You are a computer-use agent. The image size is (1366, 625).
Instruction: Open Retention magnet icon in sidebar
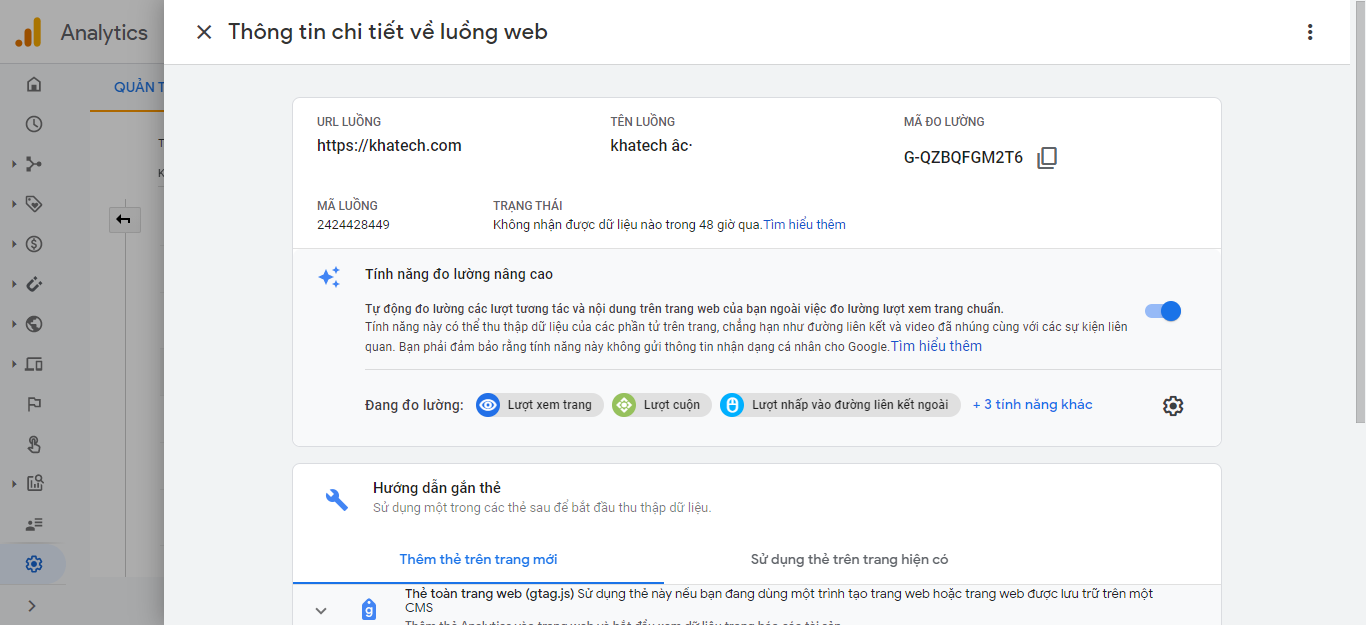coord(34,284)
